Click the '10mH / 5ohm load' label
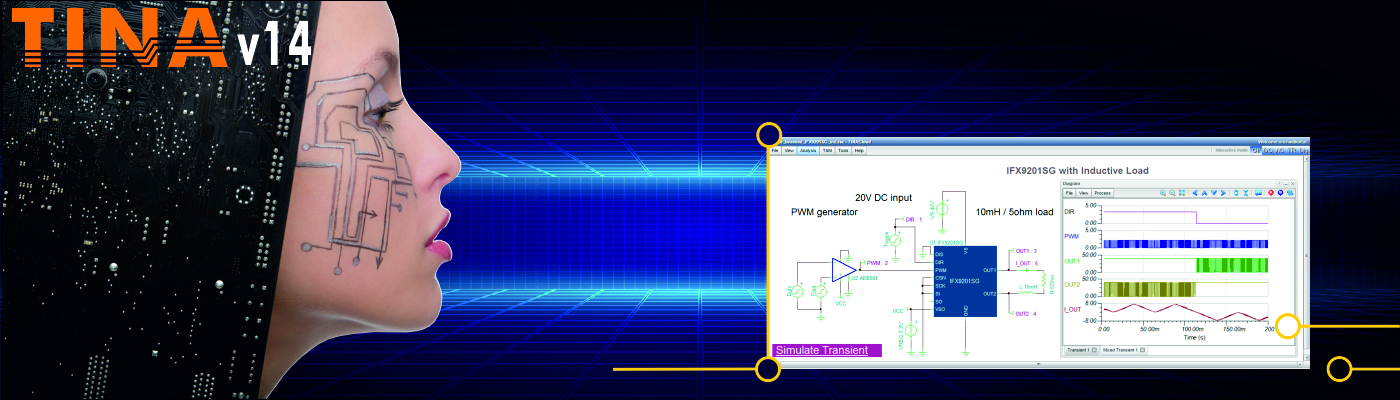Screen dimensions: 1400x400 click(1014, 212)
